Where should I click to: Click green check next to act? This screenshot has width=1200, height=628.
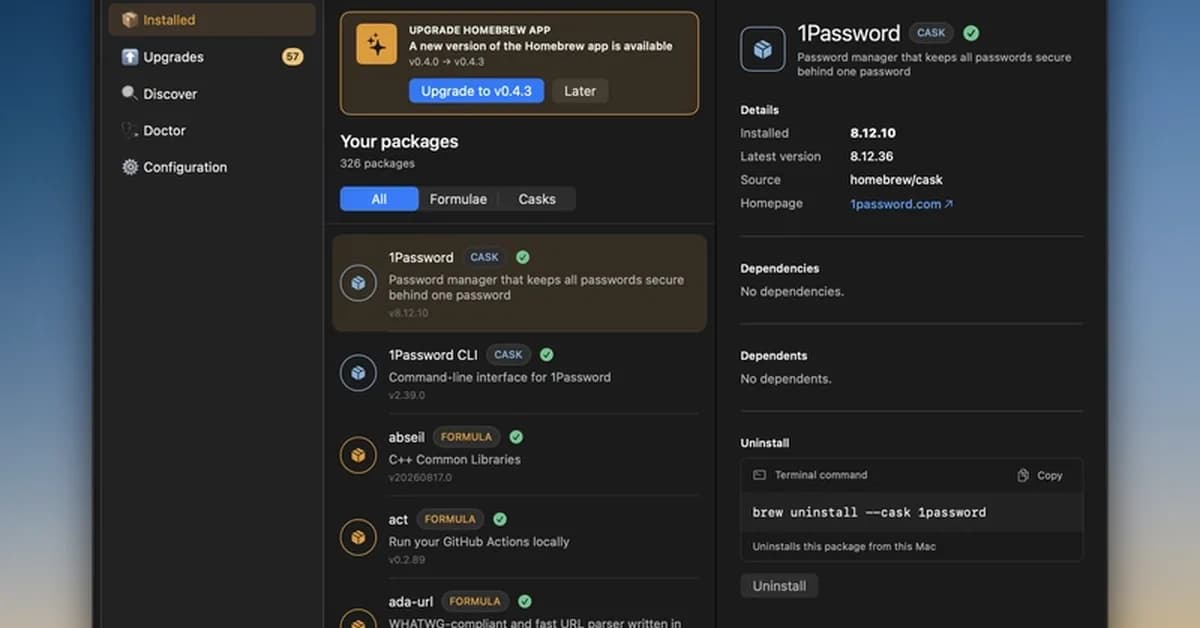[500, 519]
